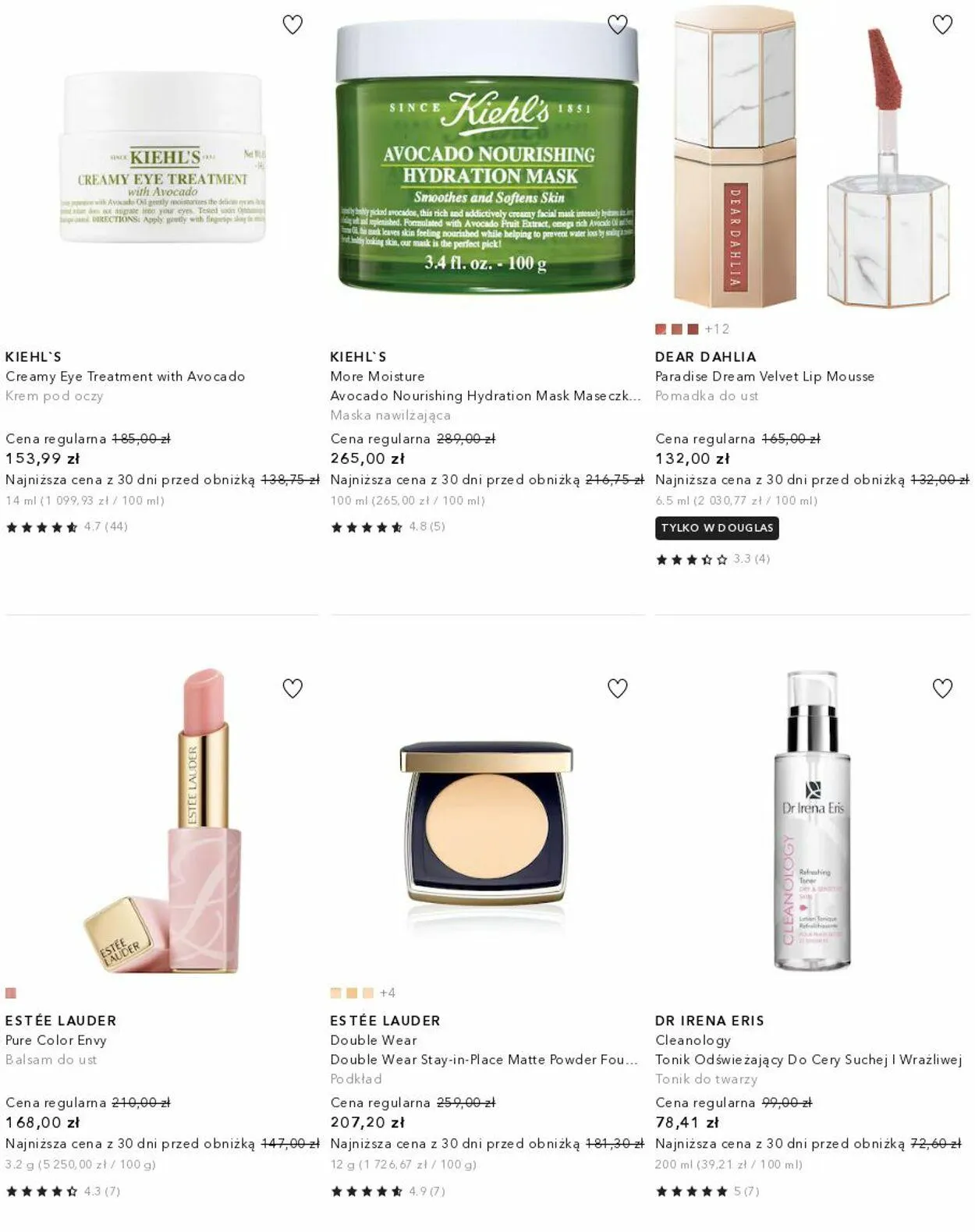Choose the pink Pure Color Envy shade swatch

tap(11, 993)
